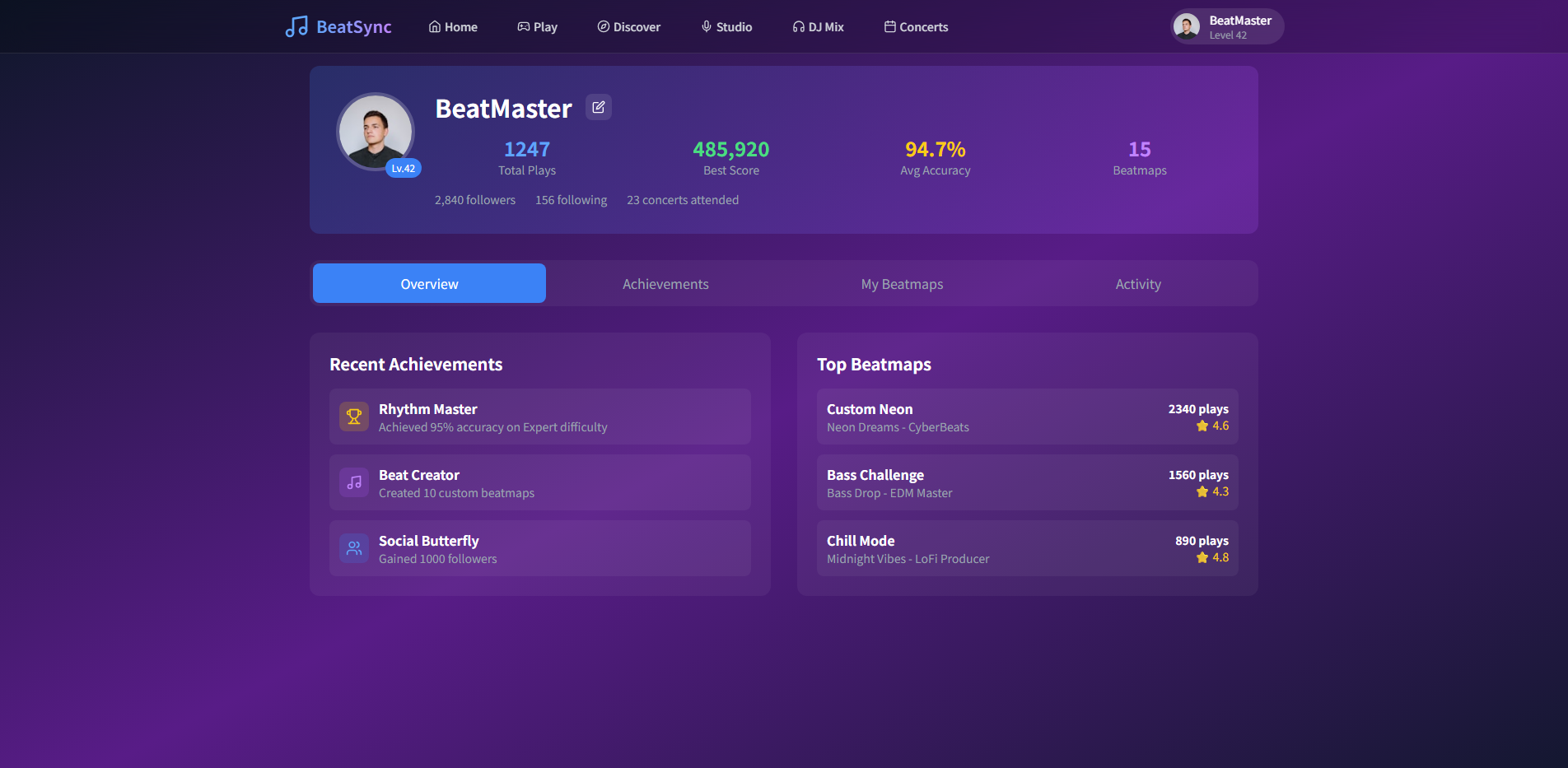
Task: Click the 15 Beatmaps count value
Action: (x=1140, y=149)
